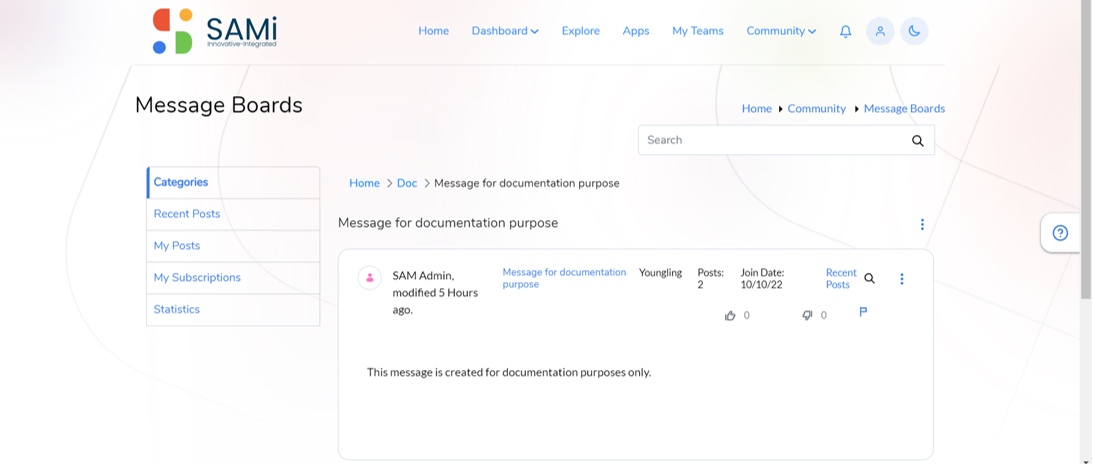Open the user profile icon
Screen dimensions: 1094x467
[x=881, y=31]
